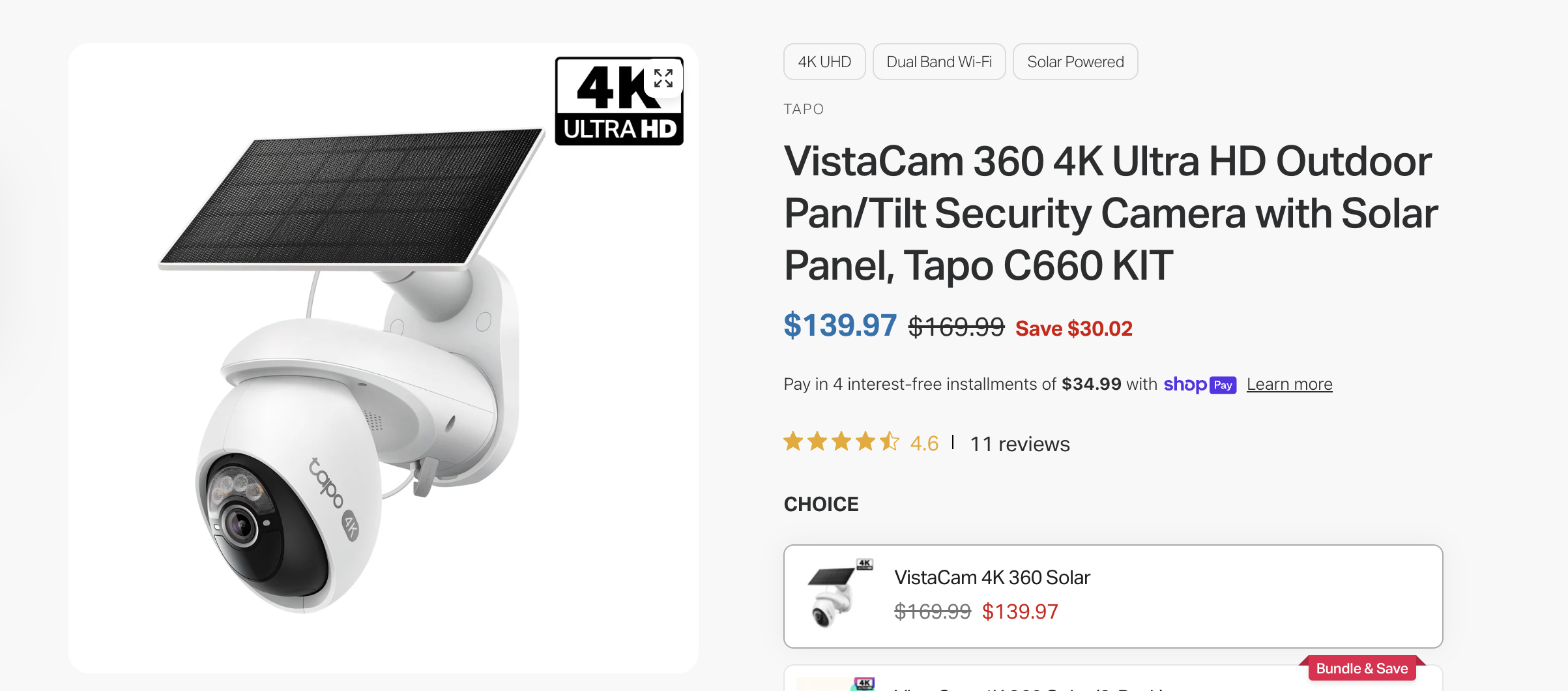Select the Dual Band Wi-Fi tag
Viewport: 1568px width, 691px height.
click(939, 62)
